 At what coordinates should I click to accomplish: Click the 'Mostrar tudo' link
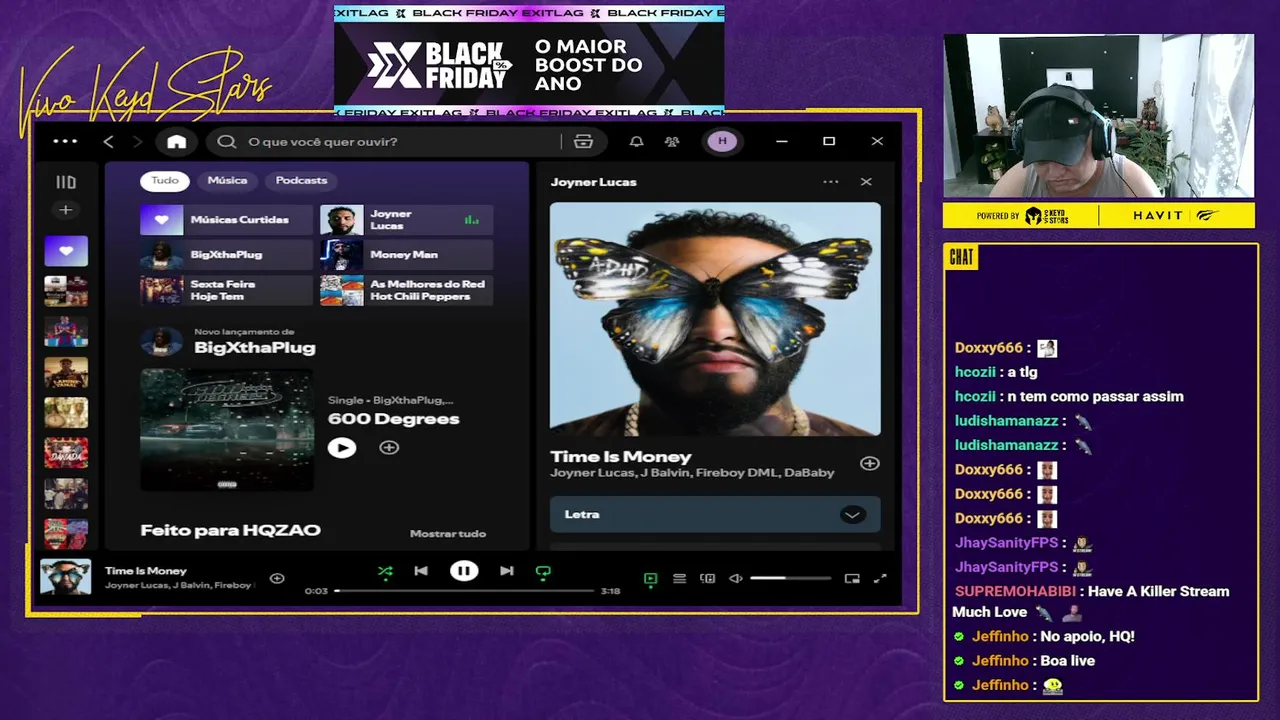[448, 533]
